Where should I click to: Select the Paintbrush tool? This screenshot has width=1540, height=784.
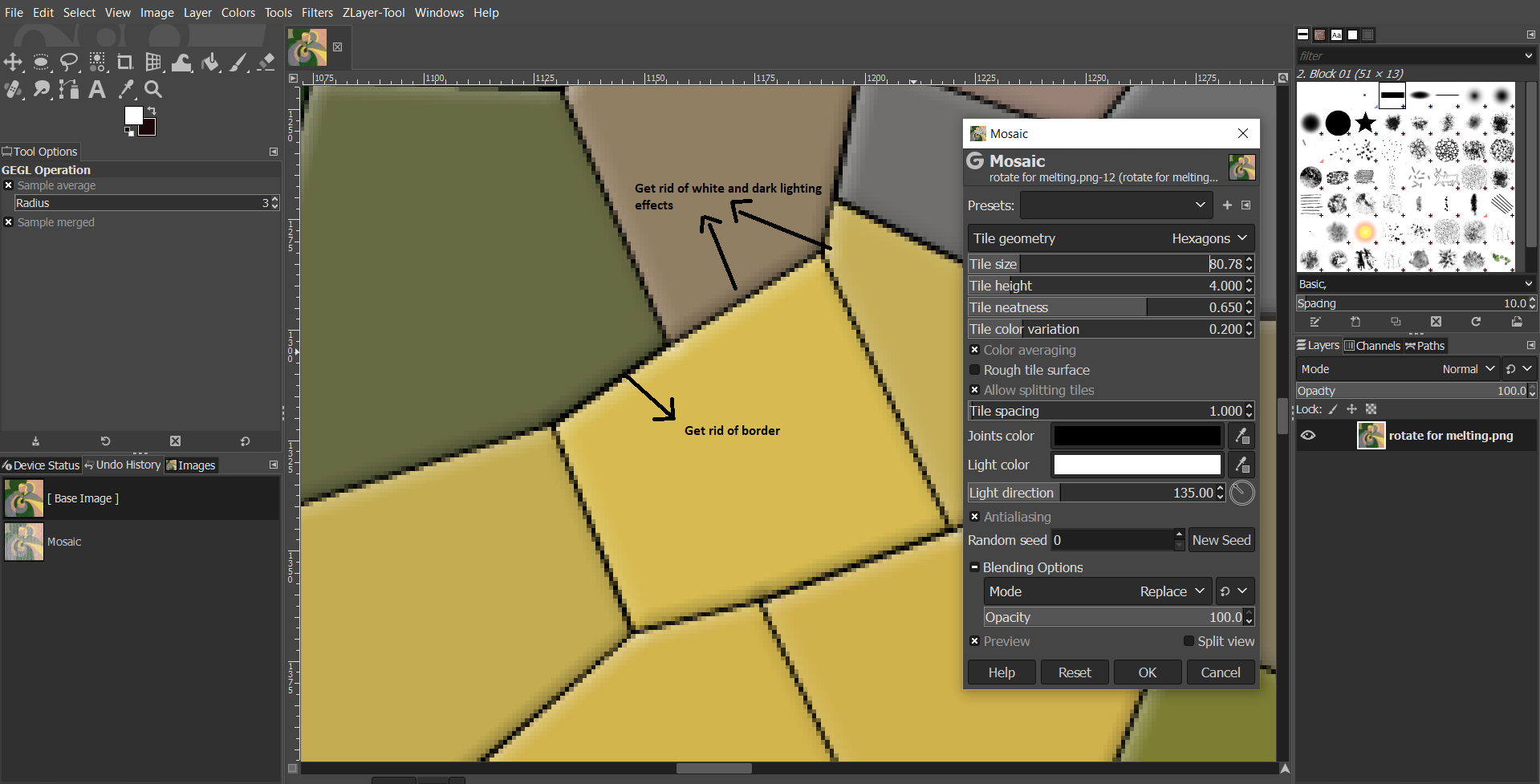pyautogui.click(x=238, y=62)
